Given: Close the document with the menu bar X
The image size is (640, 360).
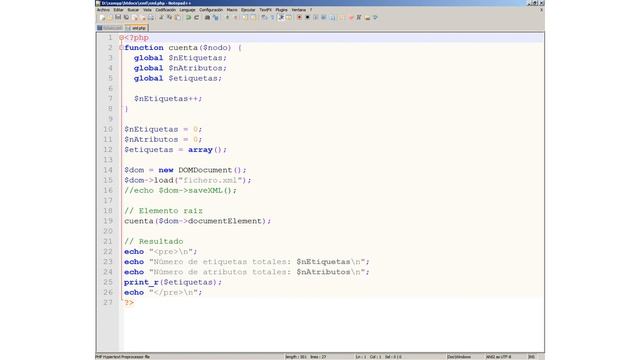Looking at the screenshot, I should 541,10.
